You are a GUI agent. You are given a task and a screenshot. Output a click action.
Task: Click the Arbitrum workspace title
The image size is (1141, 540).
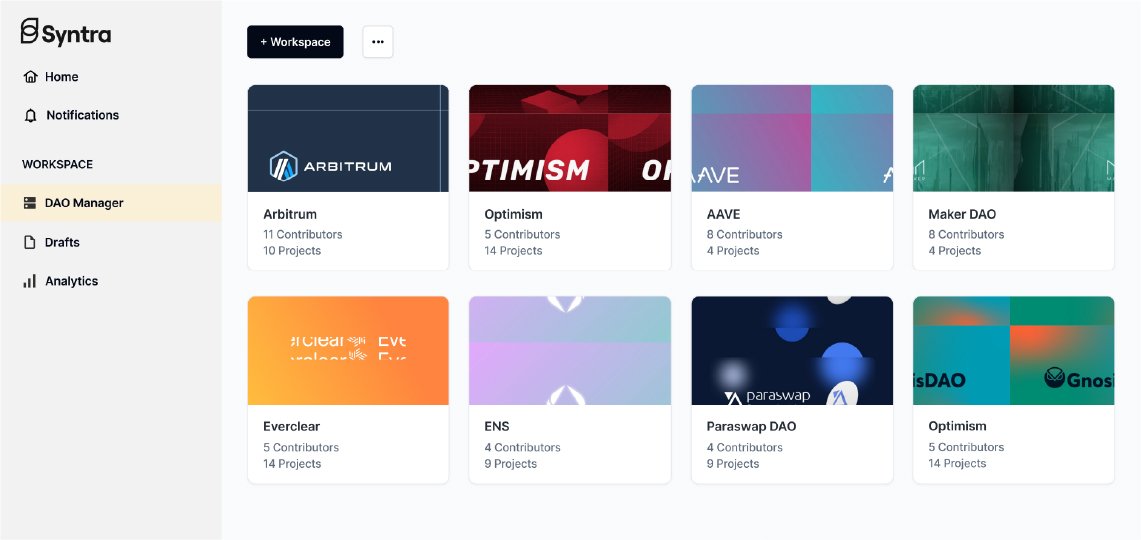pos(290,215)
